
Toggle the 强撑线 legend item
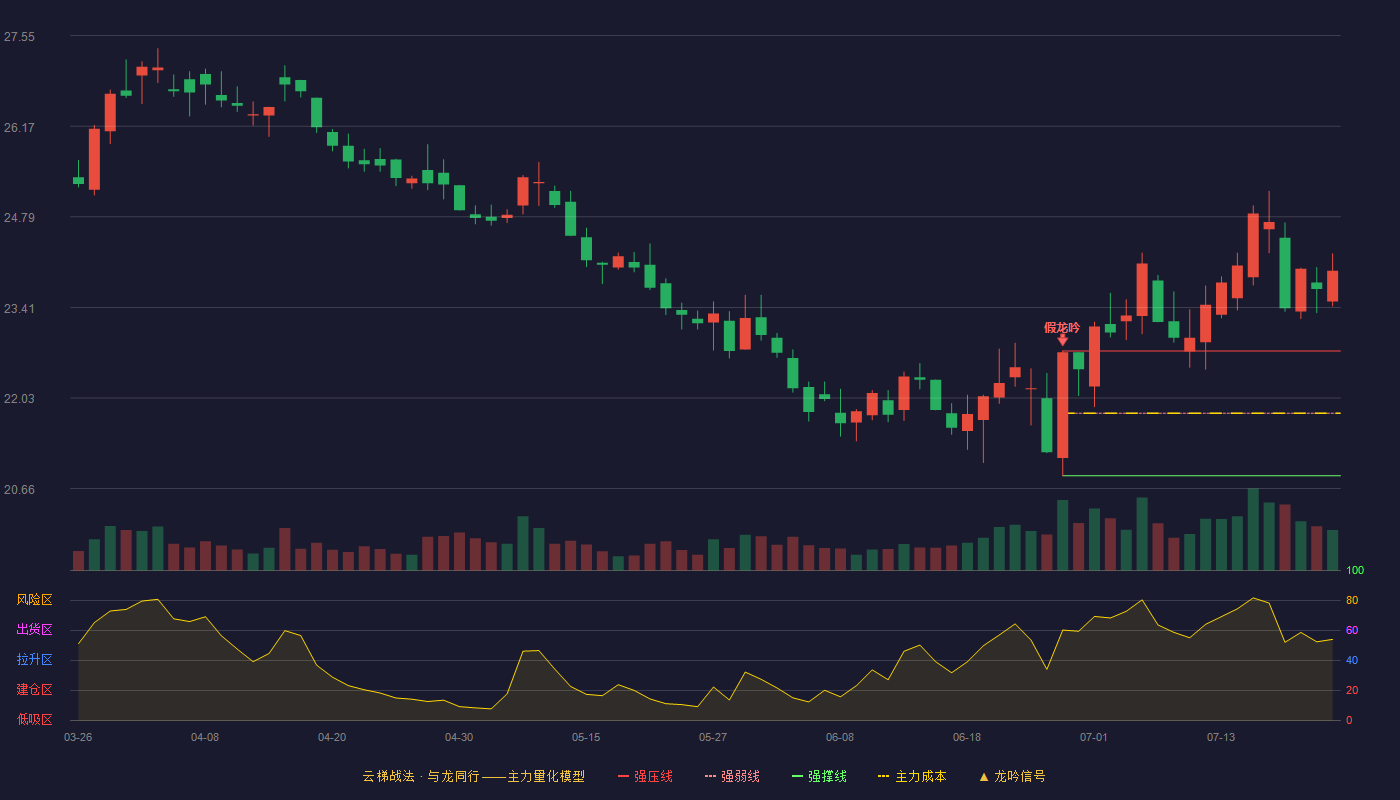tap(819, 776)
